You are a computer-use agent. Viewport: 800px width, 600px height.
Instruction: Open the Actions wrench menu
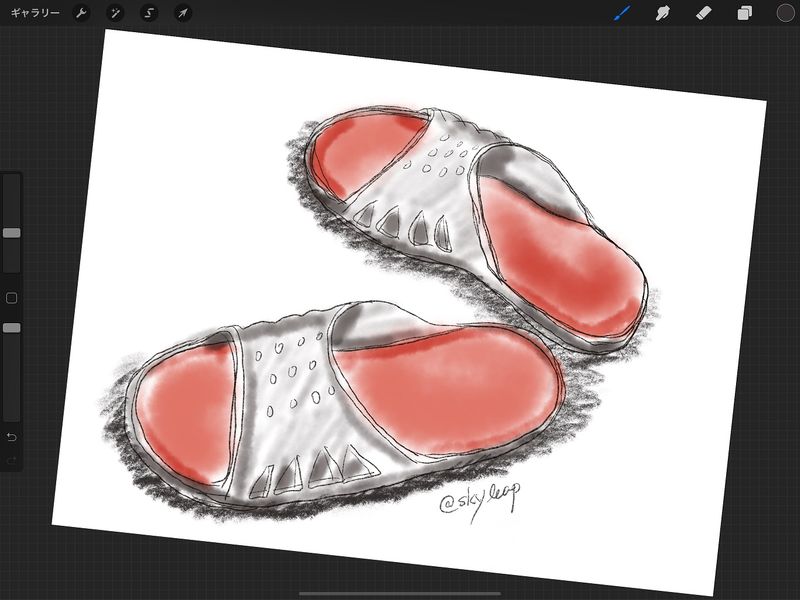click(82, 13)
